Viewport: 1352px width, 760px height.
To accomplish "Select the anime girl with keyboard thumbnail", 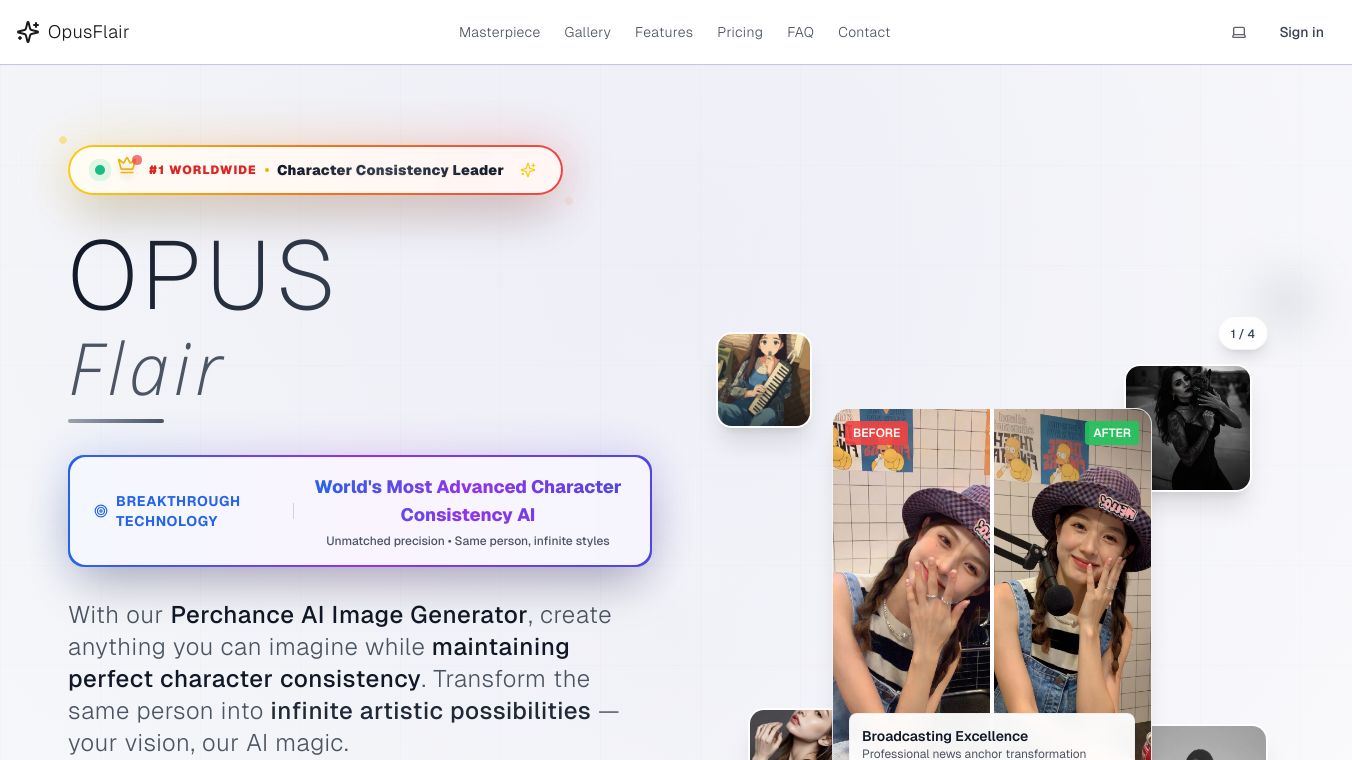I will (764, 380).
